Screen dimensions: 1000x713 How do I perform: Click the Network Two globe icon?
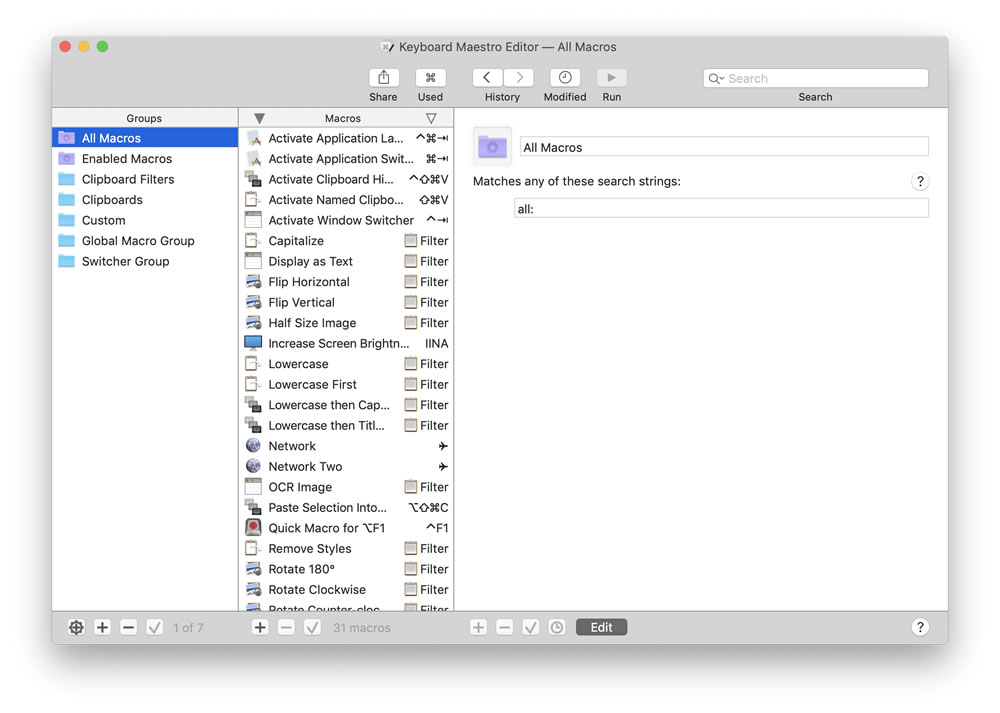click(x=253, y=466)
